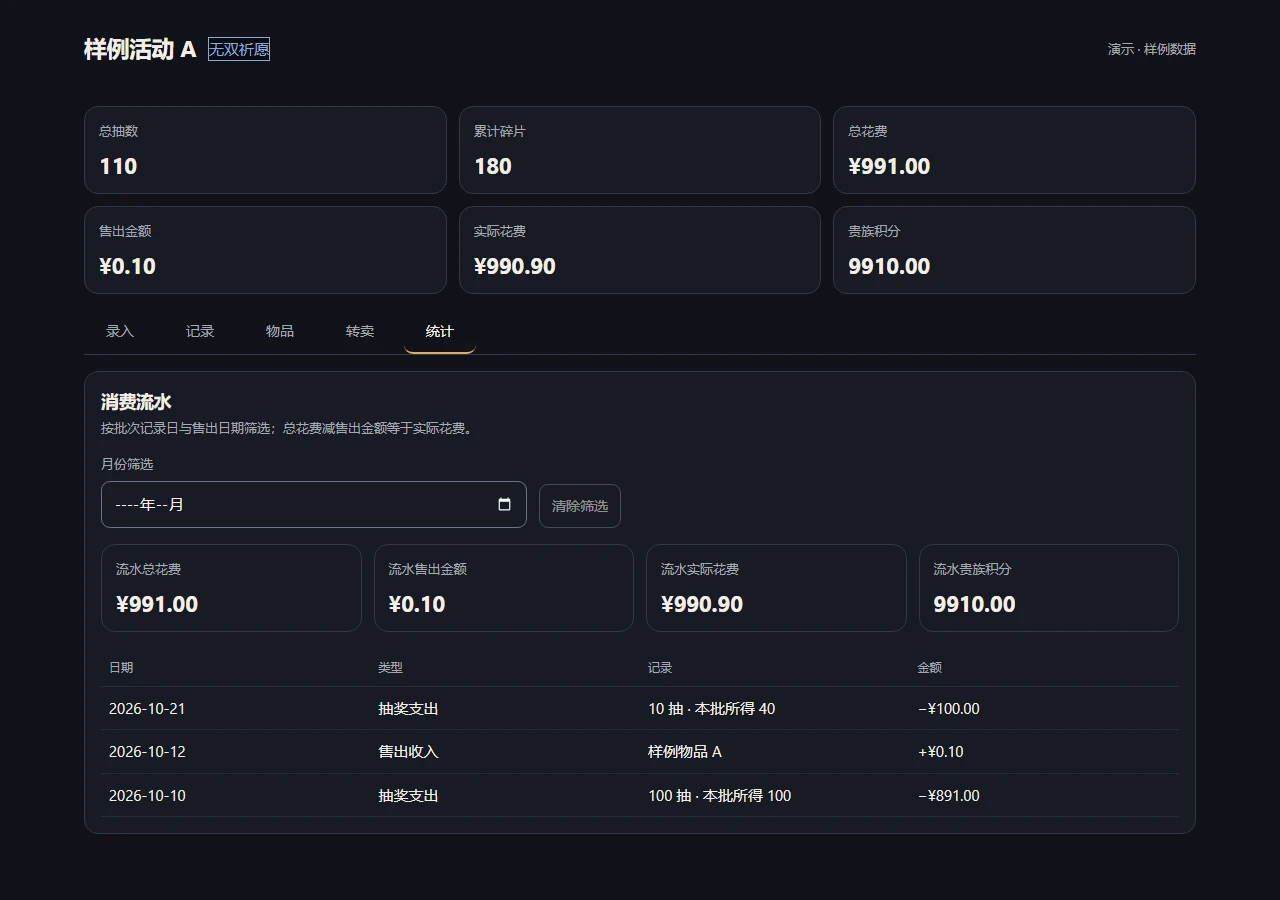Image resolution: width=1280 pixels, height=900 pixels.
Task: Click the record 10 抽 · 本批所得 40
Action: (712, 708)
